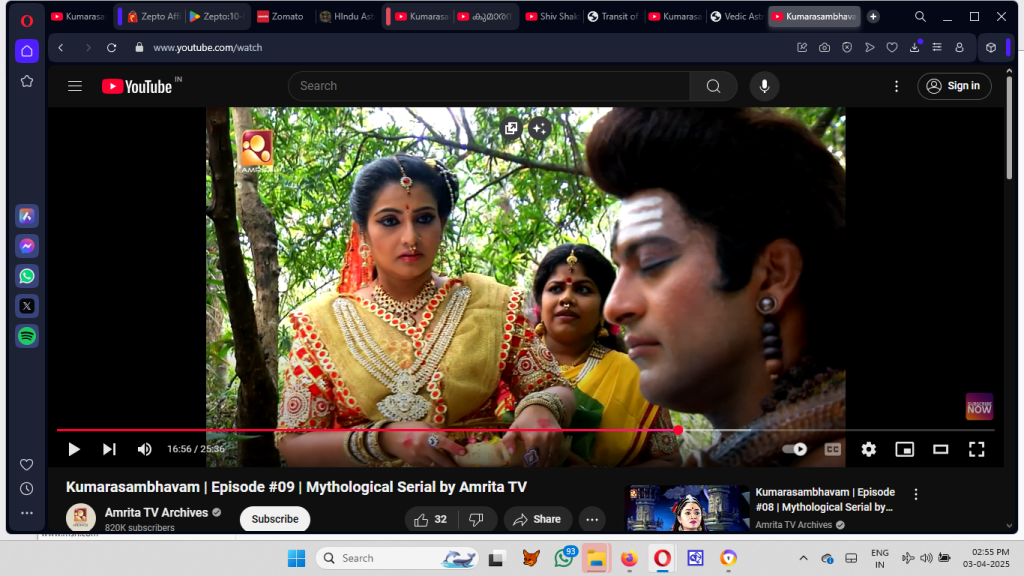Switch to the Hindu Astrology tab

pyautogui.click(x=347, y=16)
